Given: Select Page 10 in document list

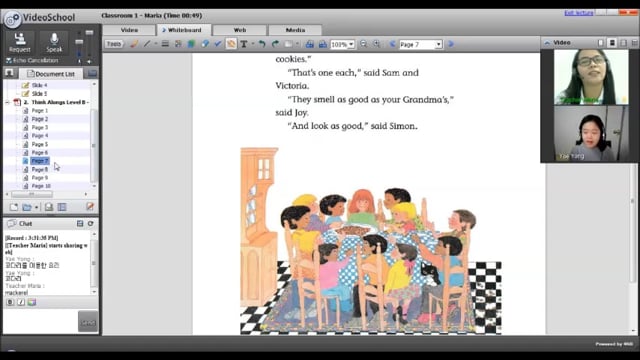Looking at the screenshot, I should pos(40,186).
